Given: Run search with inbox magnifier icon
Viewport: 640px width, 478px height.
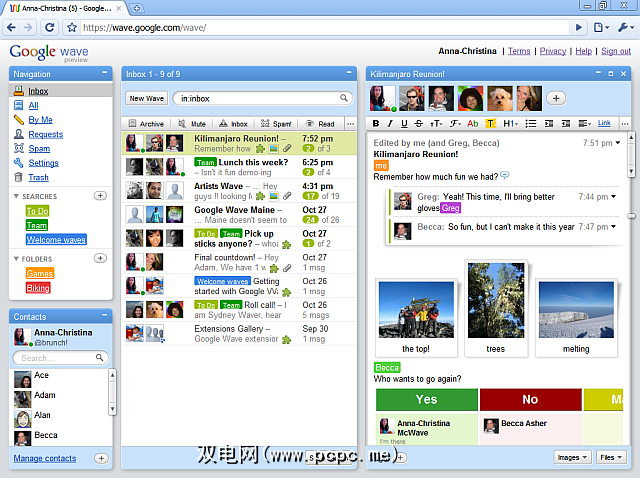Looking at the screenshot, I should pos(344,98).
